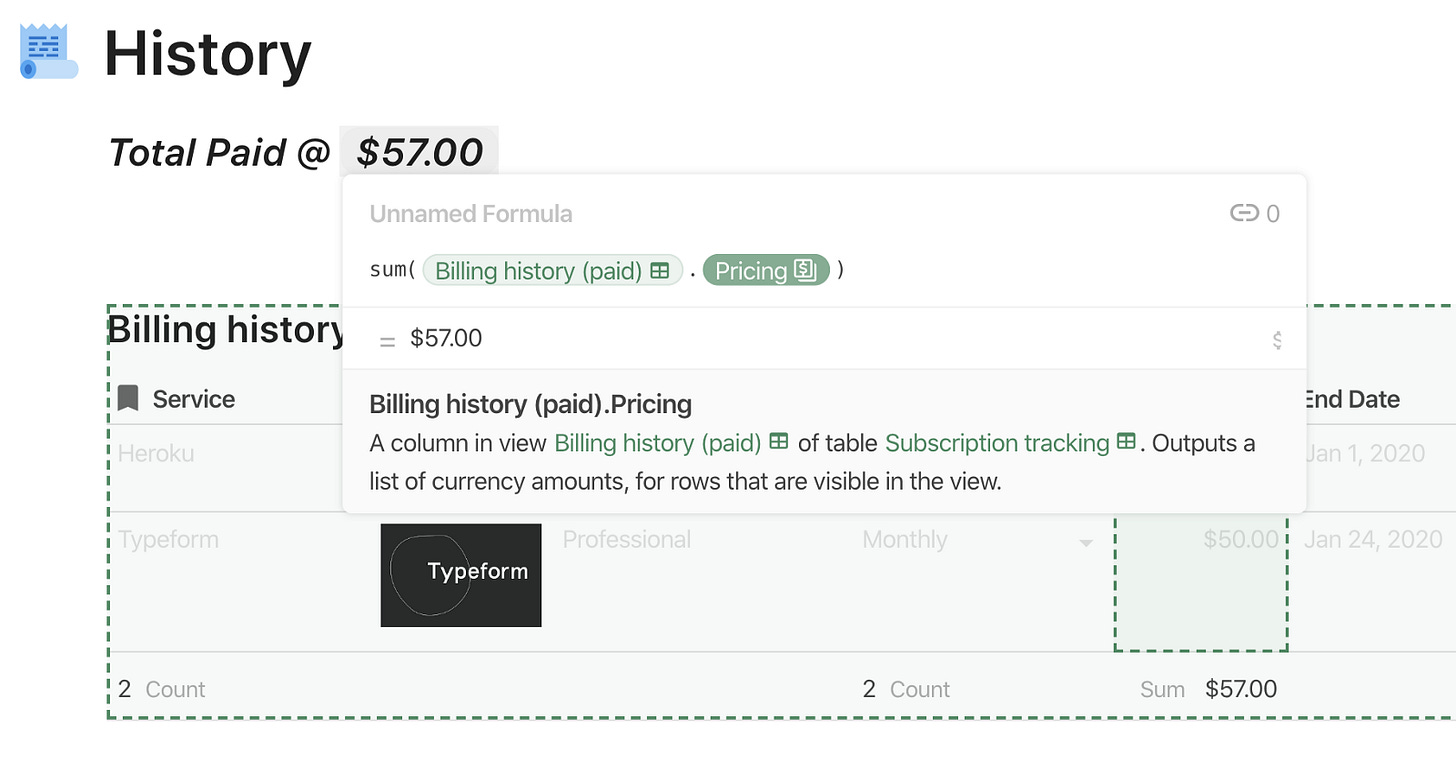Open the Monthly dropdown arrow in Typeform row
The width and height of the screenshot is (1456, 780).
[x=1085, y=543]
